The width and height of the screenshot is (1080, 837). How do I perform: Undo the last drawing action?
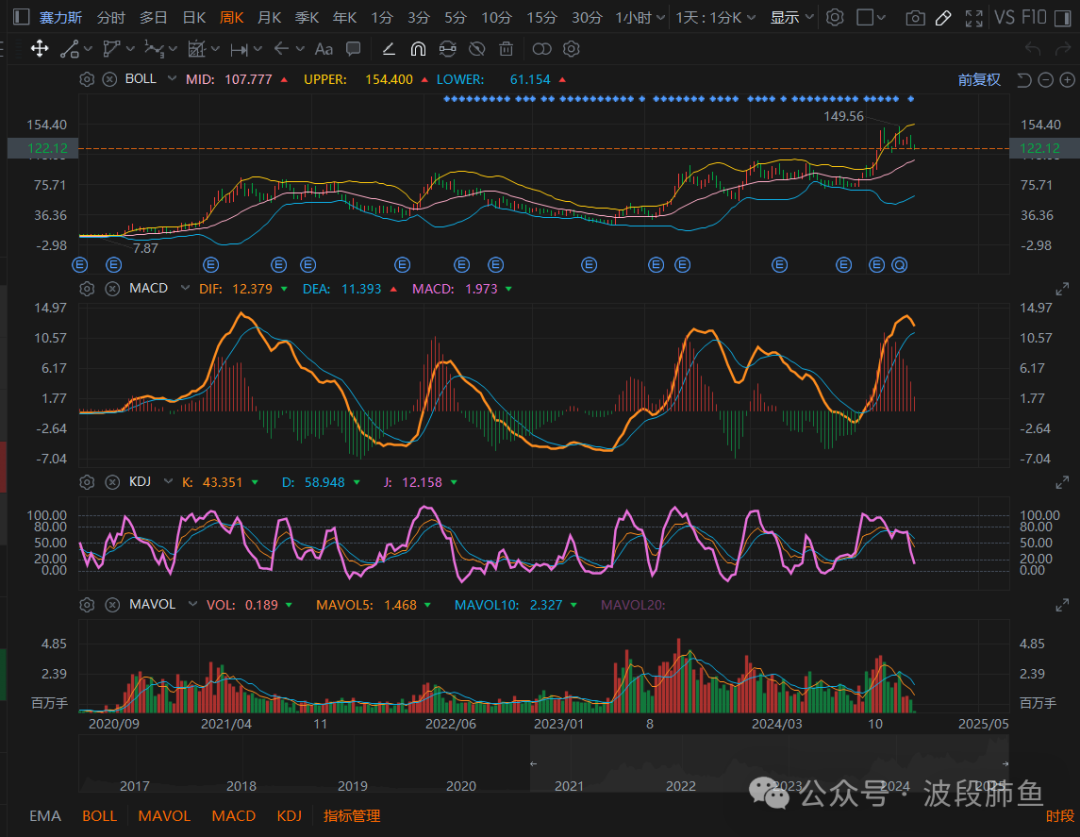click(1032, 49)
